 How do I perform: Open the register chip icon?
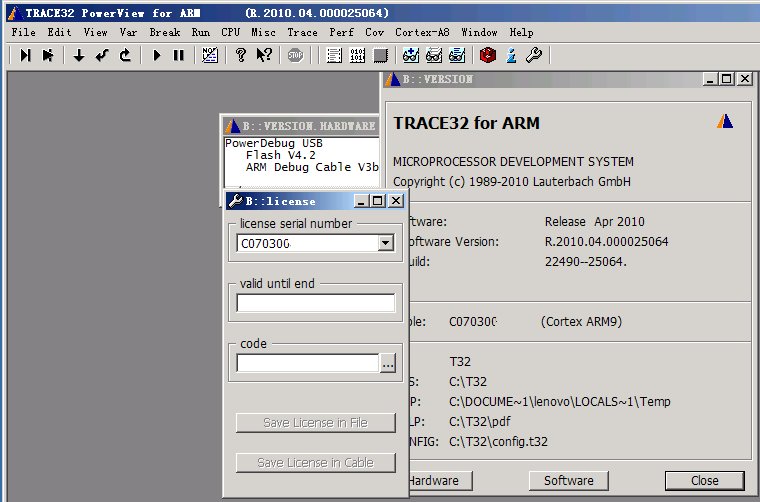coord(380,55)
